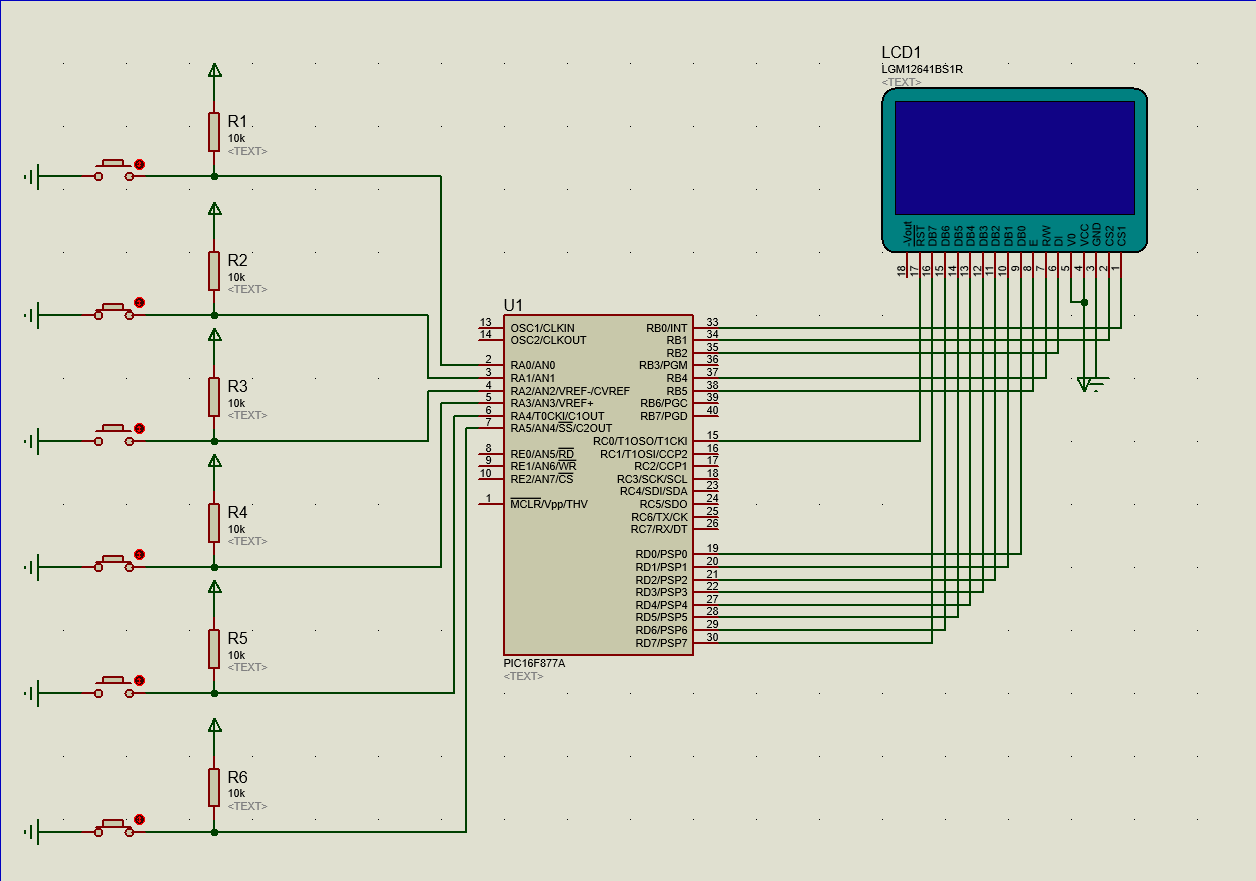Click the RD7/PSP7 pin label
Image resolution: width=1256 pixels, height=881 pixels.
(x=661, y=643)
